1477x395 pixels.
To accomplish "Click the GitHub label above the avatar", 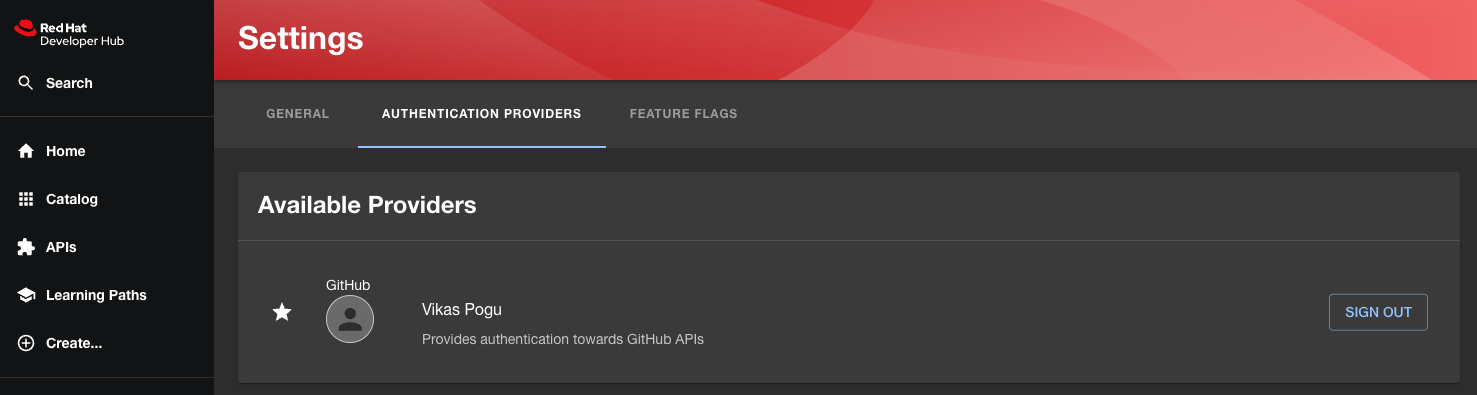I will coord(348,285).
